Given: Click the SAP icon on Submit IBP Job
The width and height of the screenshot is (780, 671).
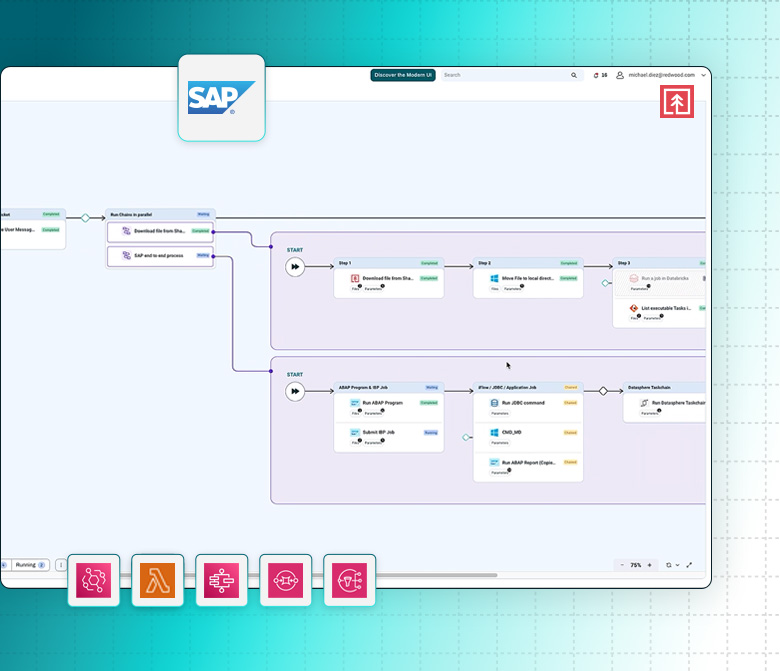Looking at the screenshot, I should click(x=355, y=432).
